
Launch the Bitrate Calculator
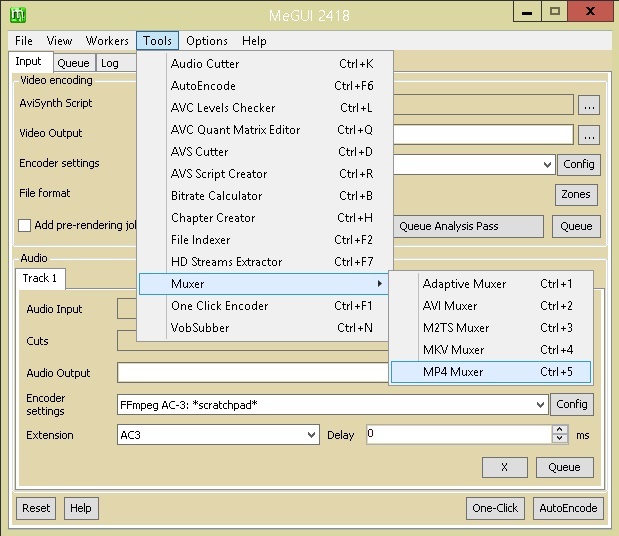point(216,196)
